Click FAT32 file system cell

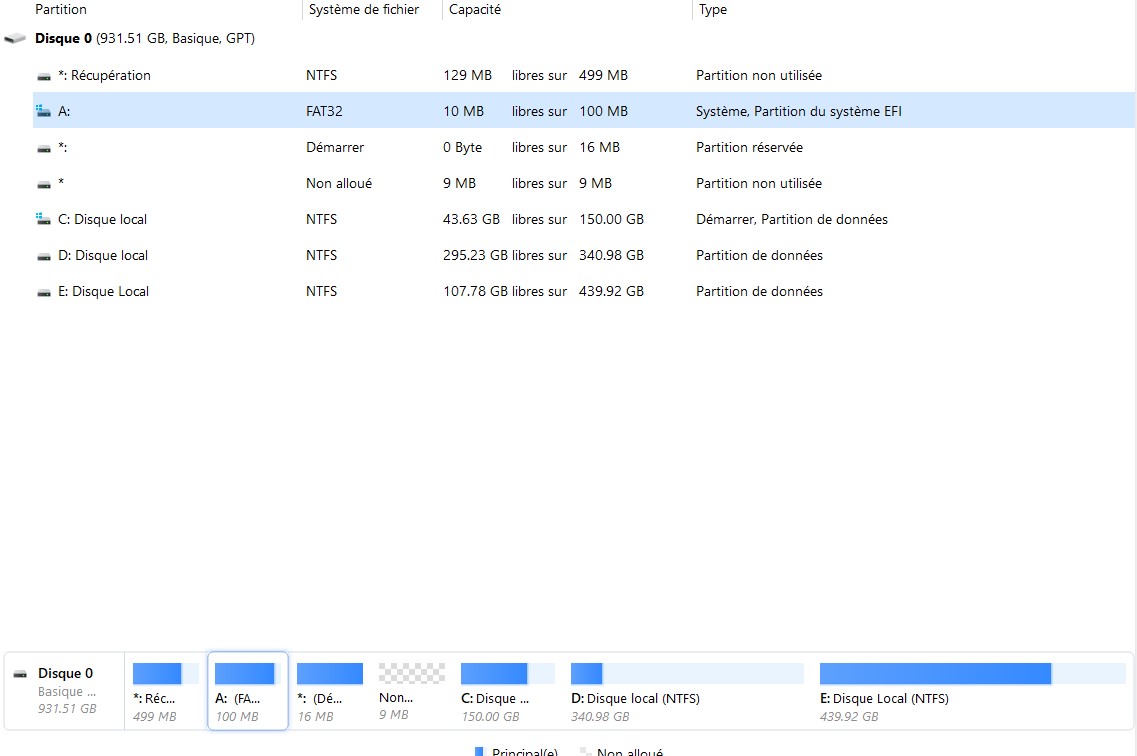click(324, 111)
